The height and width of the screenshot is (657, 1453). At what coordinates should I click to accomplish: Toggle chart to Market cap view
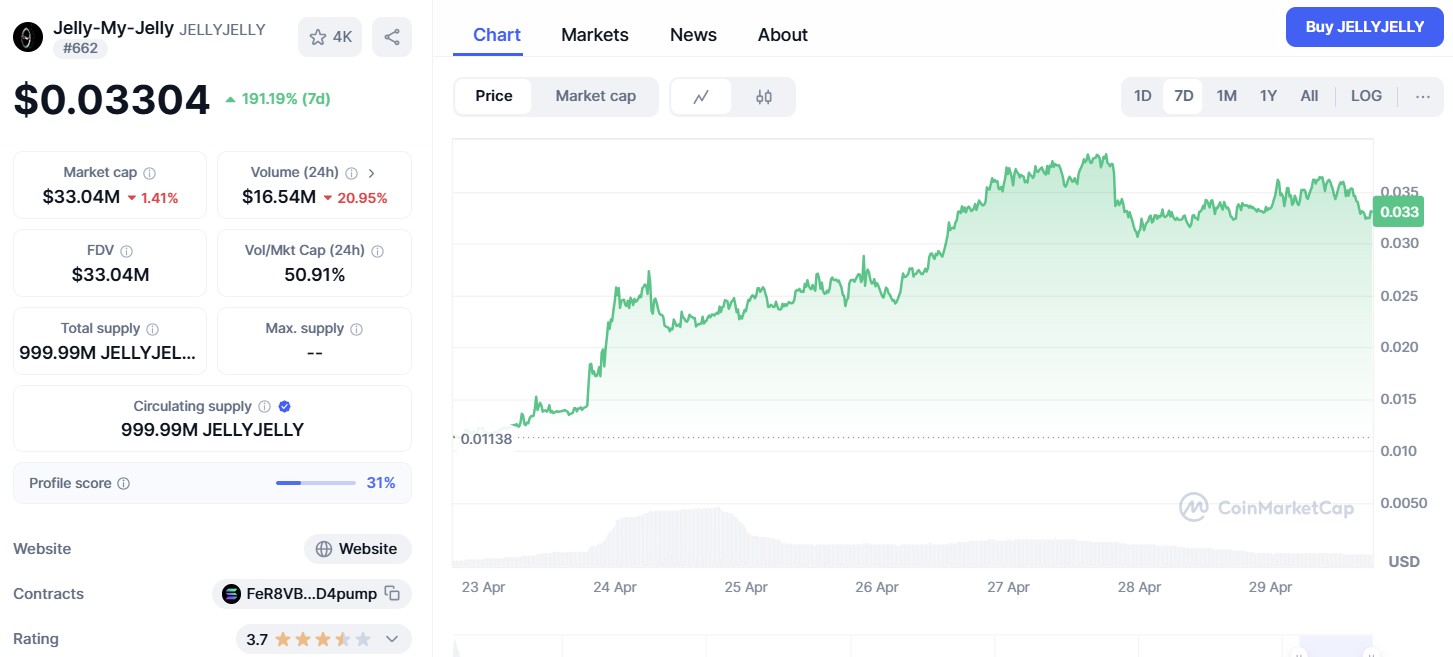coord(595,96)
